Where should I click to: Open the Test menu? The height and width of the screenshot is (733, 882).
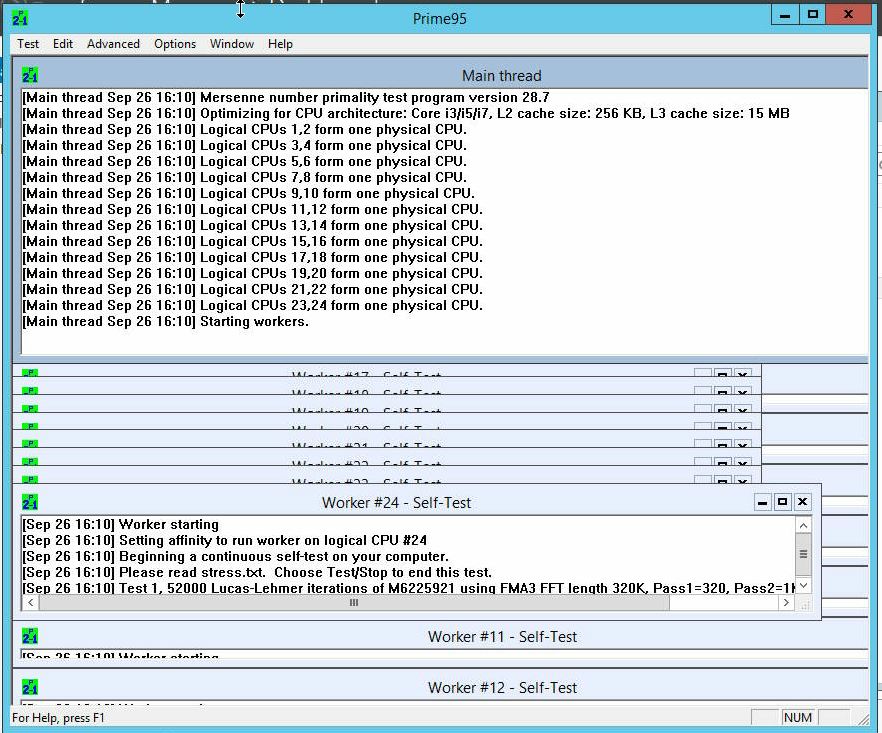click(28, 44)
